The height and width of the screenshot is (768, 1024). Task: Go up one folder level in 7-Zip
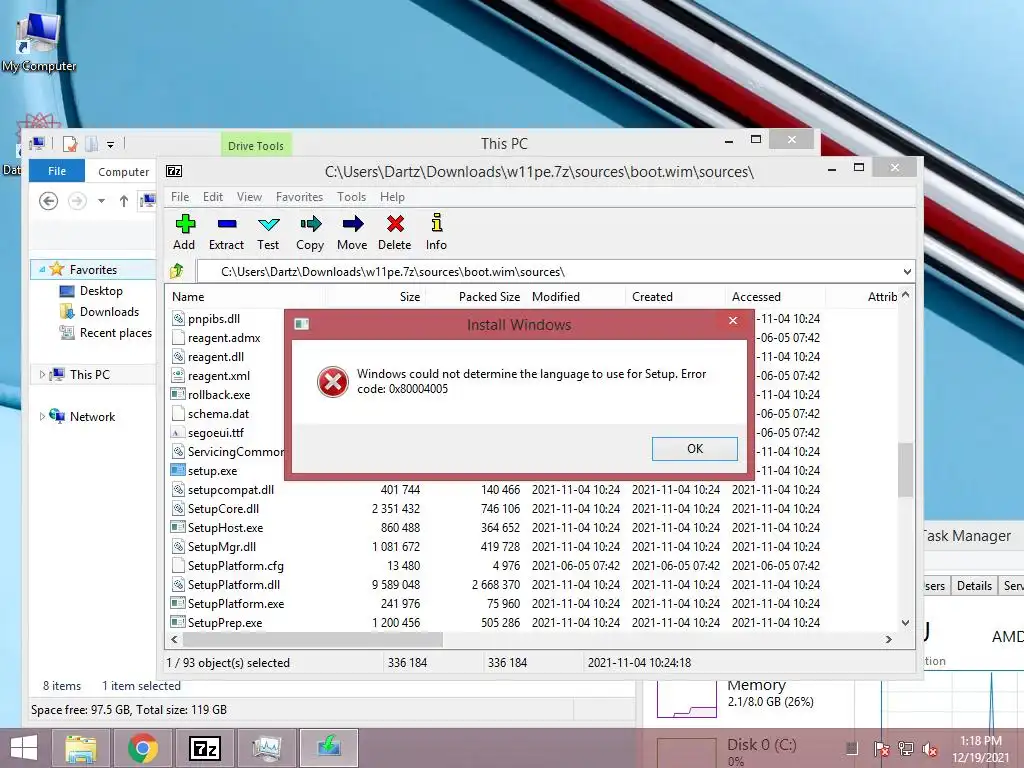pyautogui.click(x=177, y=271)
